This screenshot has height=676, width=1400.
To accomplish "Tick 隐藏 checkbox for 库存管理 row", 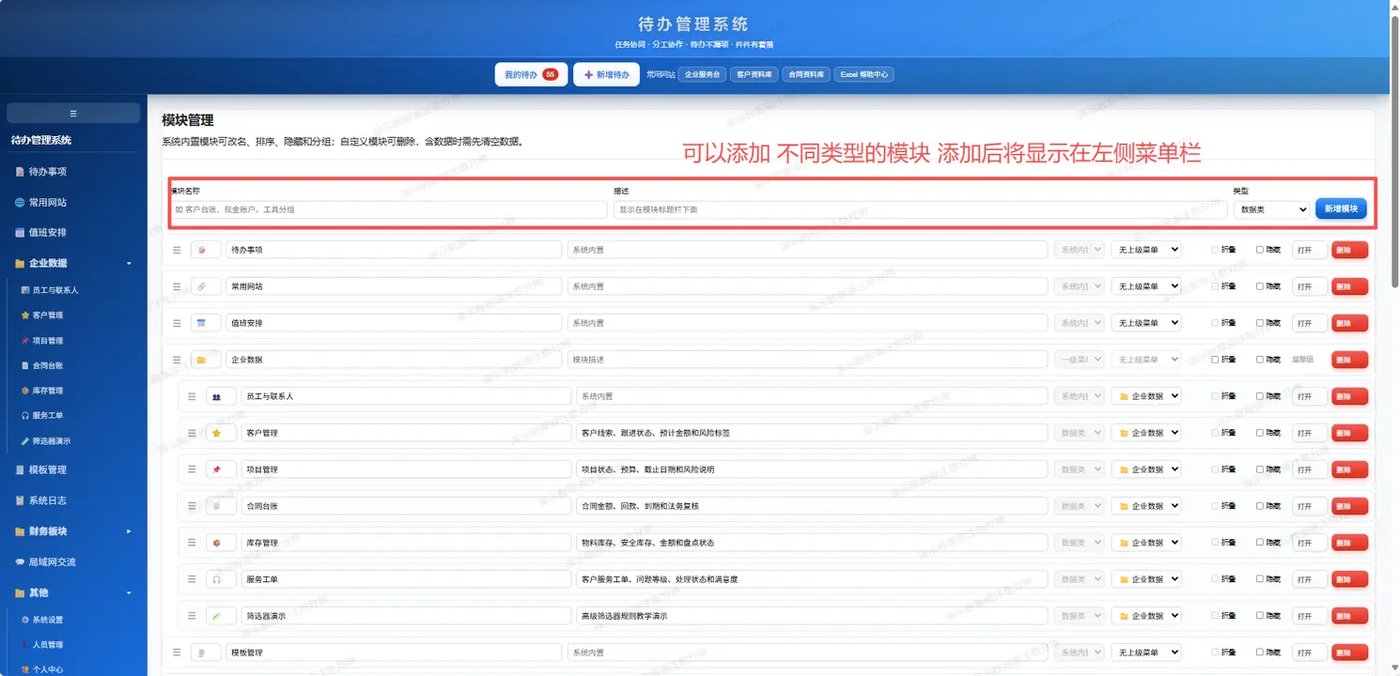I will pyautogui.click(x=1260, y=542).
